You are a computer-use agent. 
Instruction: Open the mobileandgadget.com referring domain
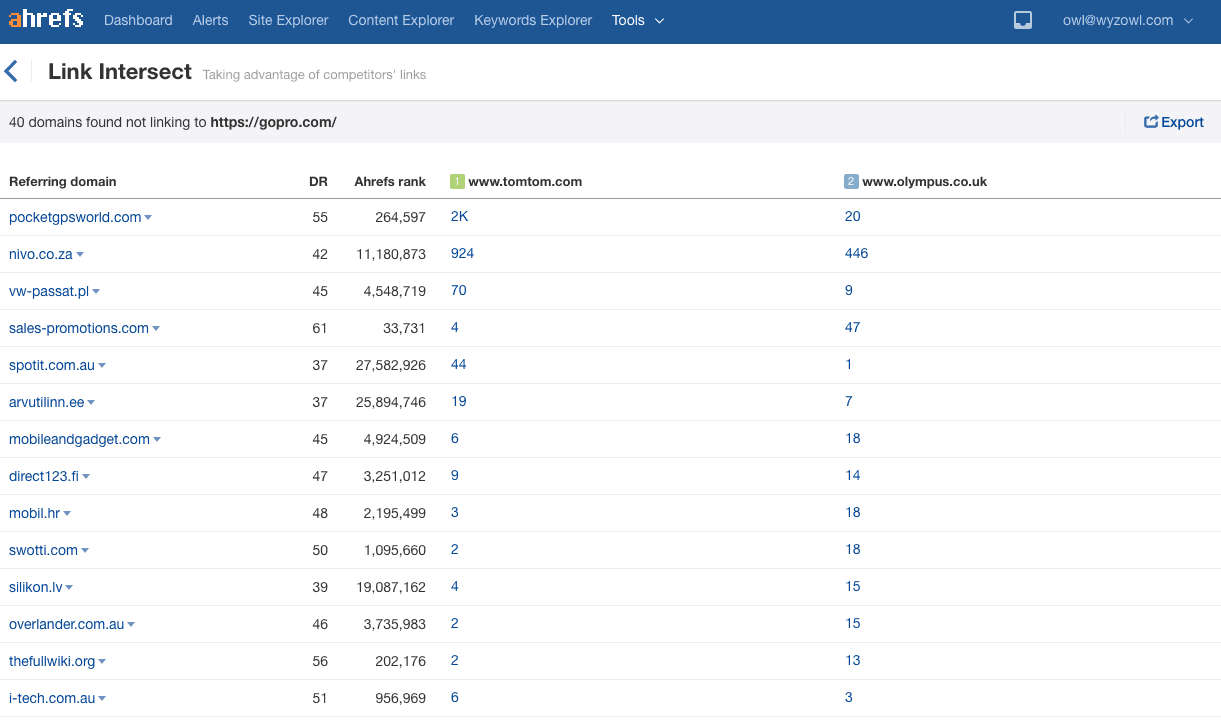click(x=79, y=439)
